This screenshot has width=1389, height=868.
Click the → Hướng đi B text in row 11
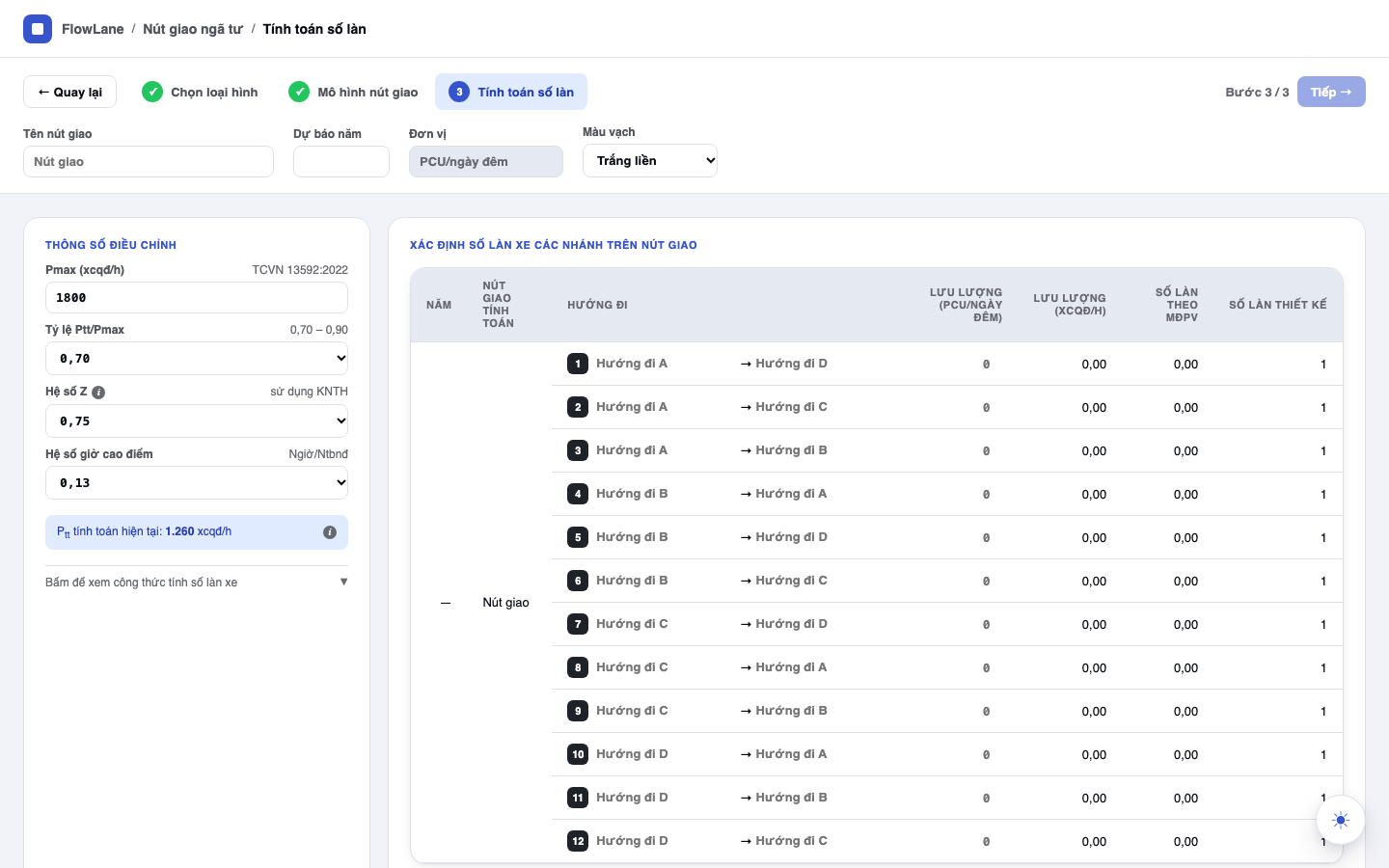pyautogui.click(x=784, y=798)
